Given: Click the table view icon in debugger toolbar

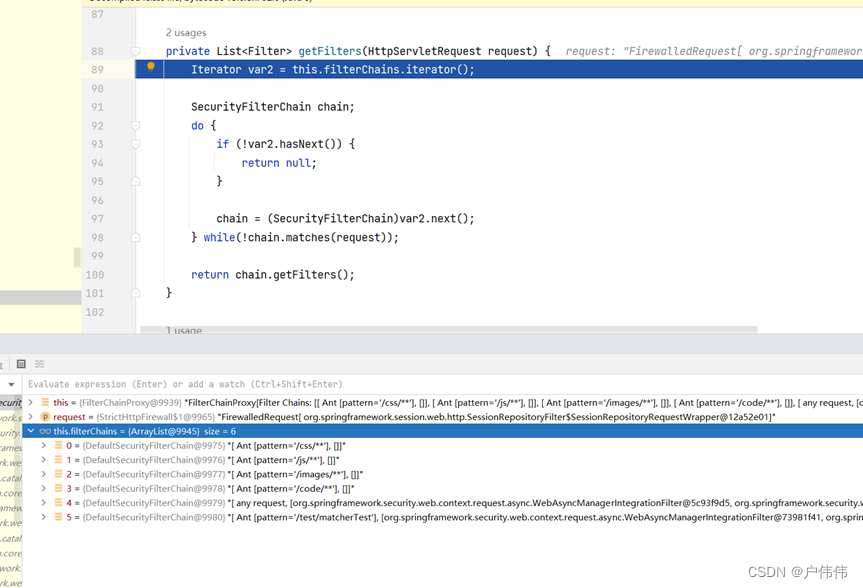Looking at the screenshot, I should [x=21, y=364].
